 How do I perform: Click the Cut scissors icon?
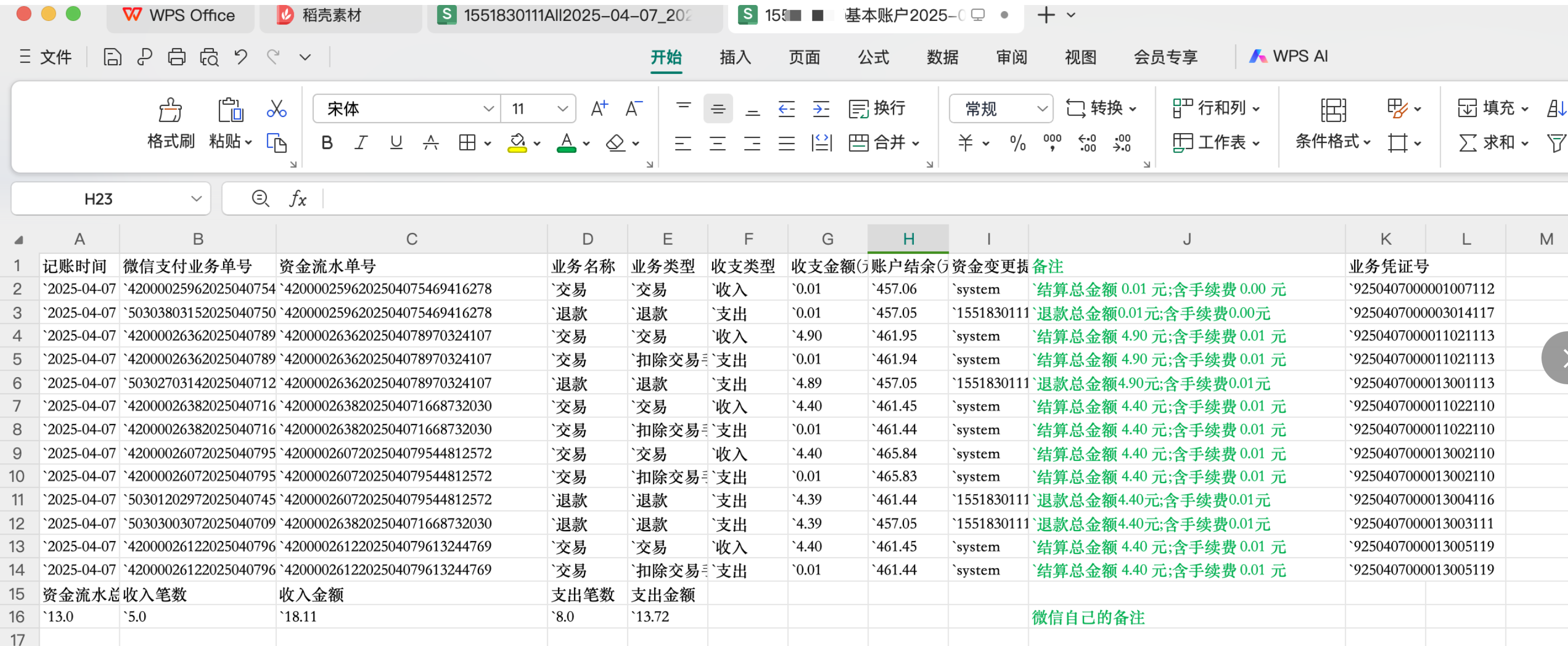coord(276,109)
